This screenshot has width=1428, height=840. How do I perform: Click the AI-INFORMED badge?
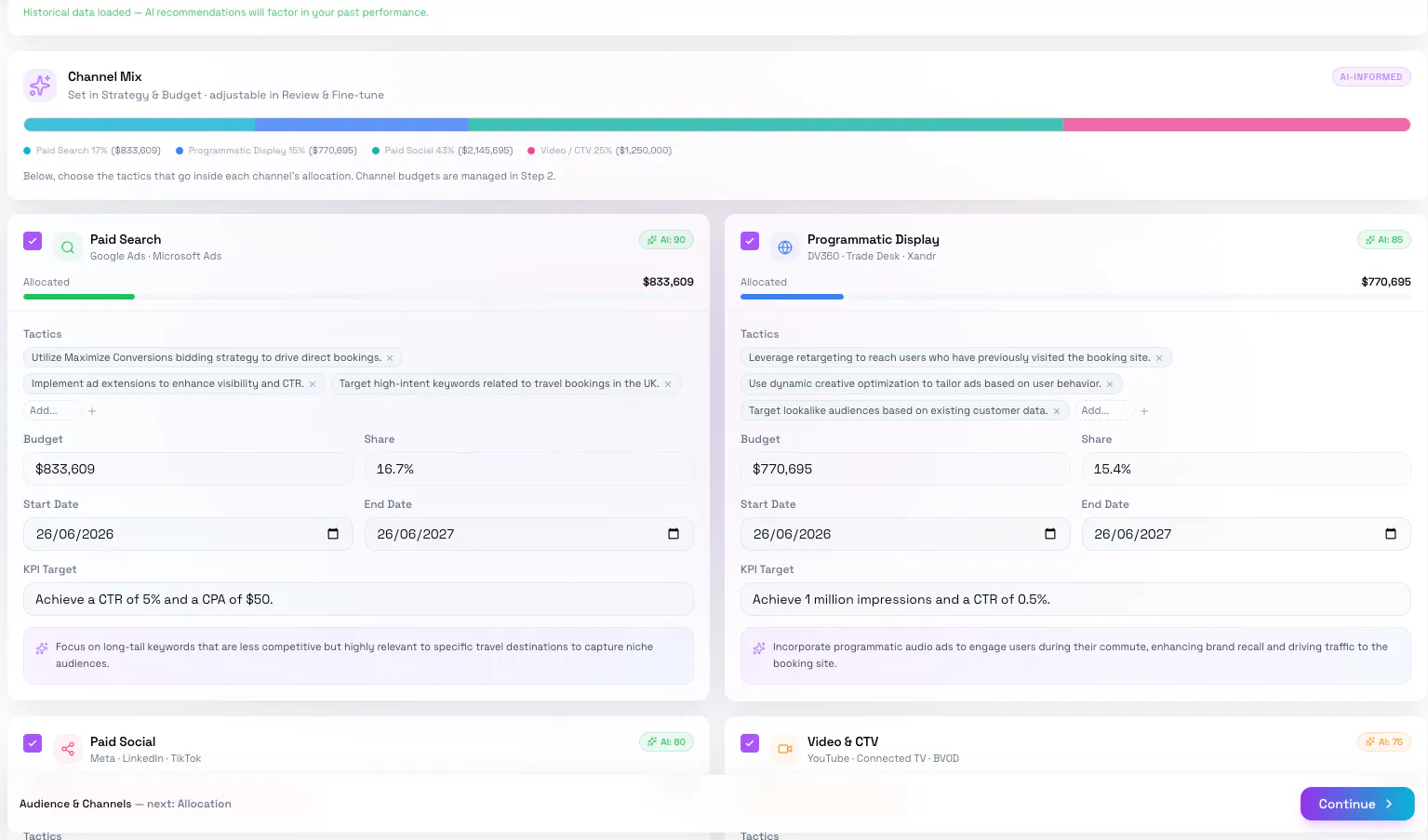click(x=1371, y=77)
